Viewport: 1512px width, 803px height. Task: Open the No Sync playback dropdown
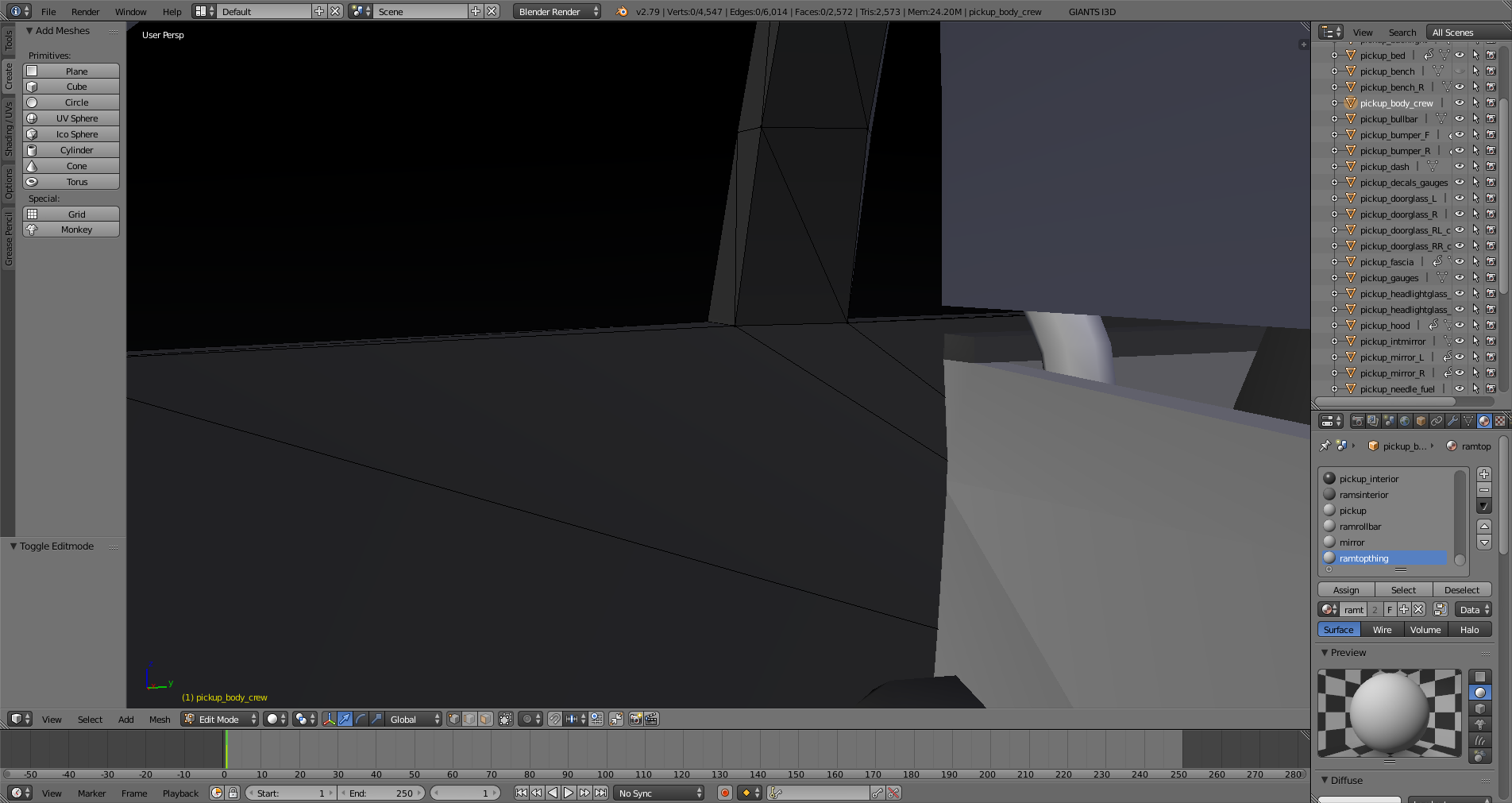coord(659,793)
